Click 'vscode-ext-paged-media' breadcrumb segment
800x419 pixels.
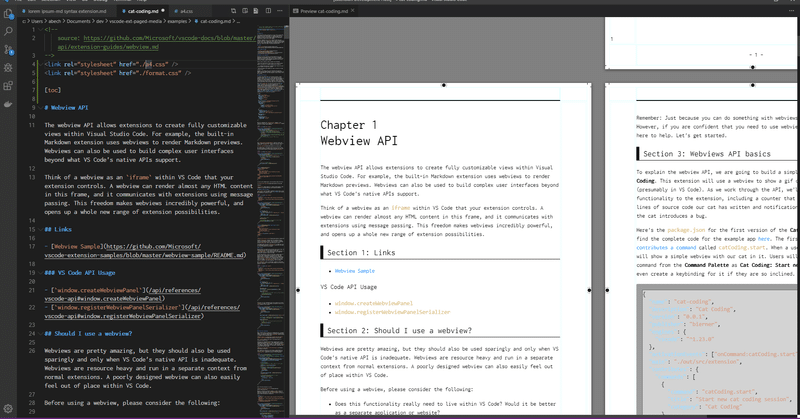coord(135,21)
